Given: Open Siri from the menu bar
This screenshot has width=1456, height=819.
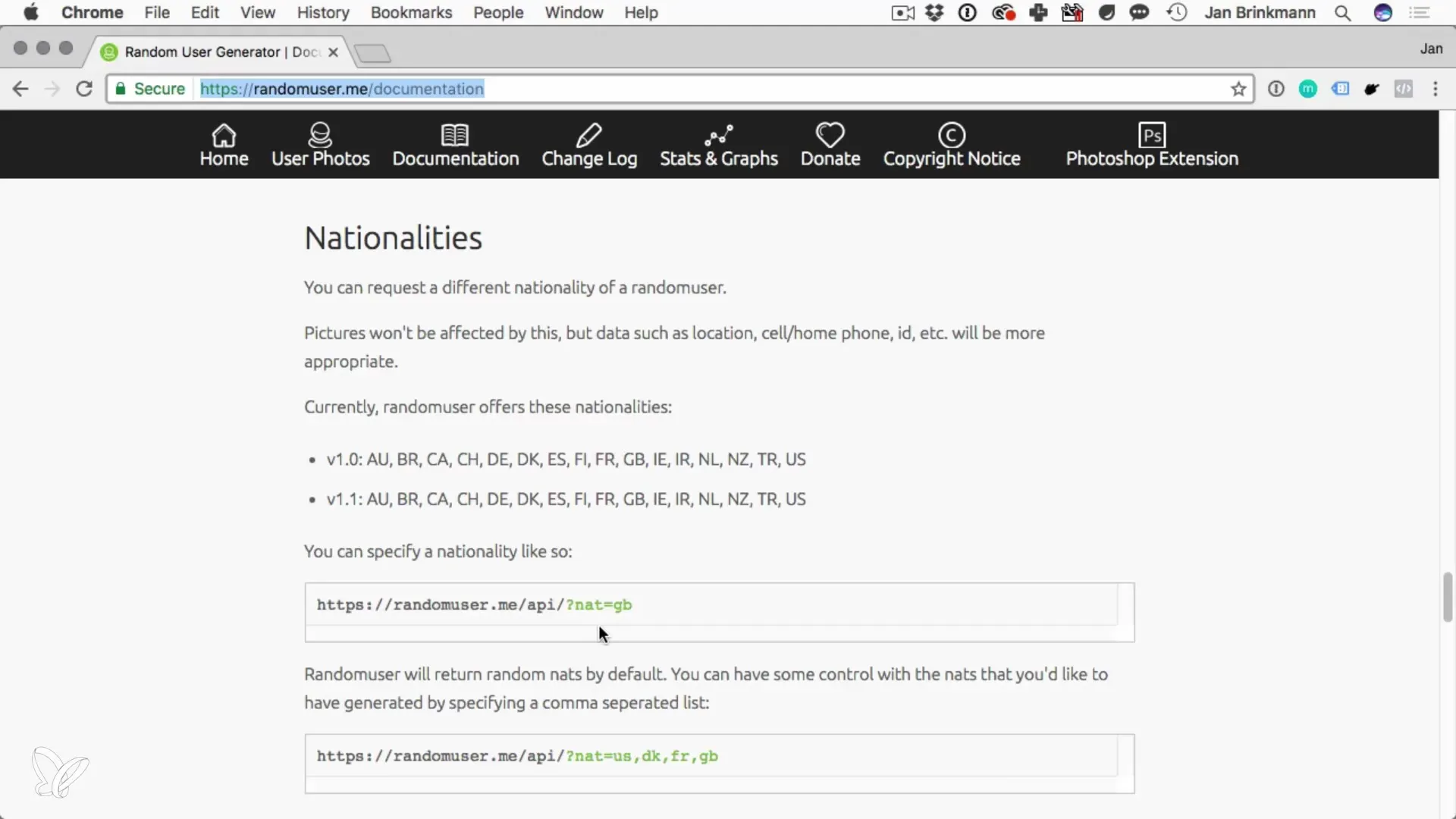Looking at the screenshot, I should 1383,12.
